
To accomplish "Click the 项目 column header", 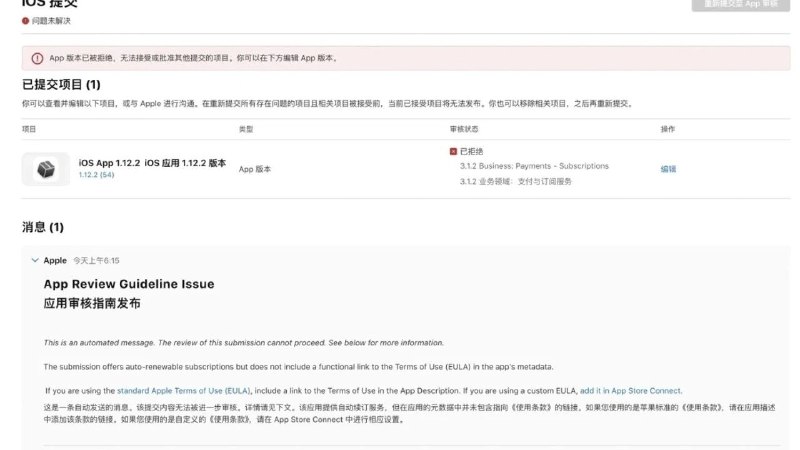I will tap(29, 129).
